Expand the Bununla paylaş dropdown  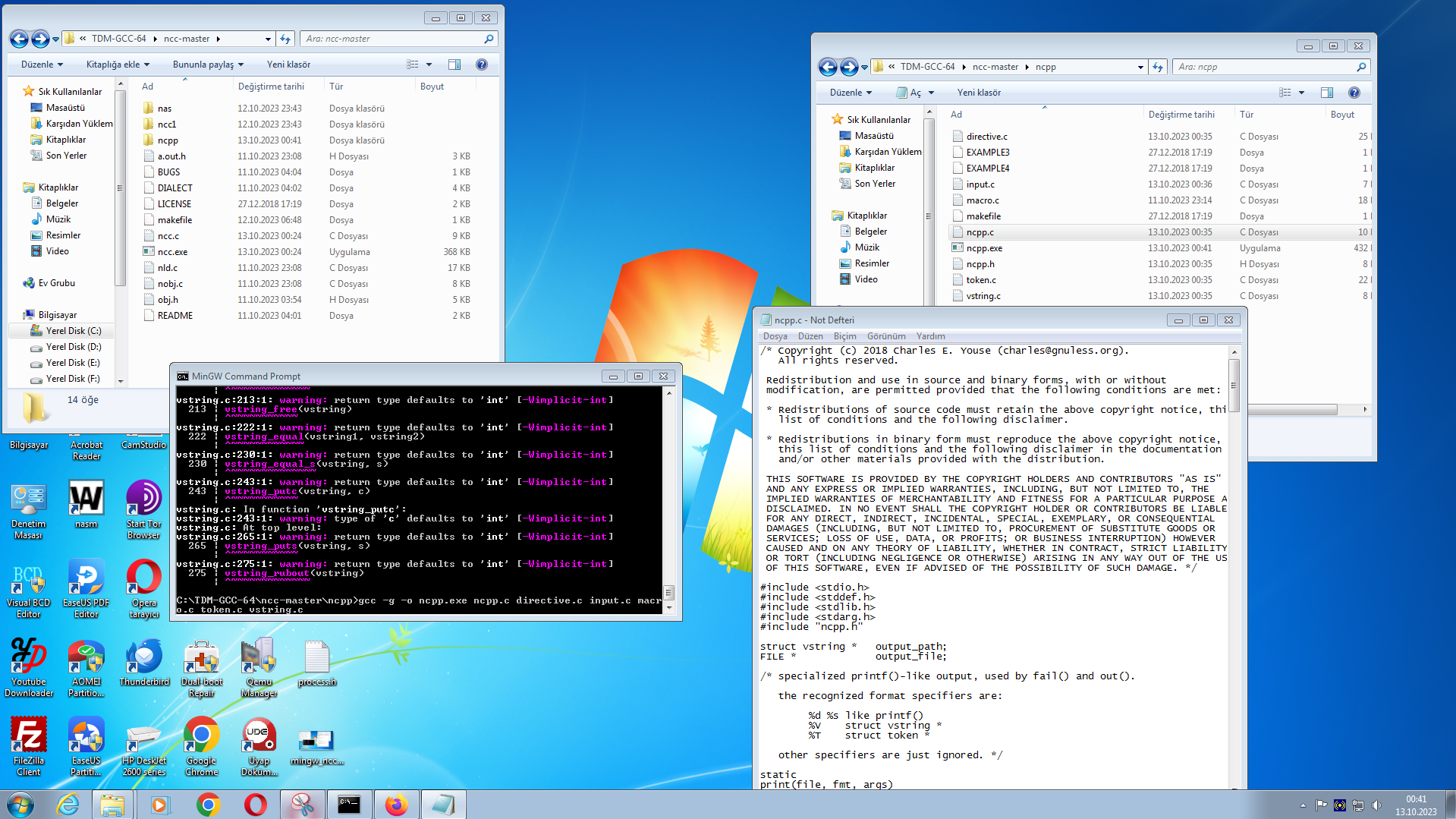[x=208, y=65]
